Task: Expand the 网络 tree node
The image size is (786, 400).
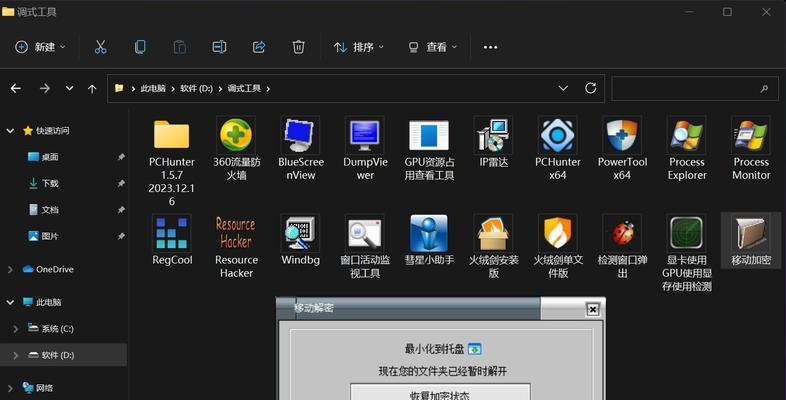Action: pyautogui.click(x=11, y=388)
